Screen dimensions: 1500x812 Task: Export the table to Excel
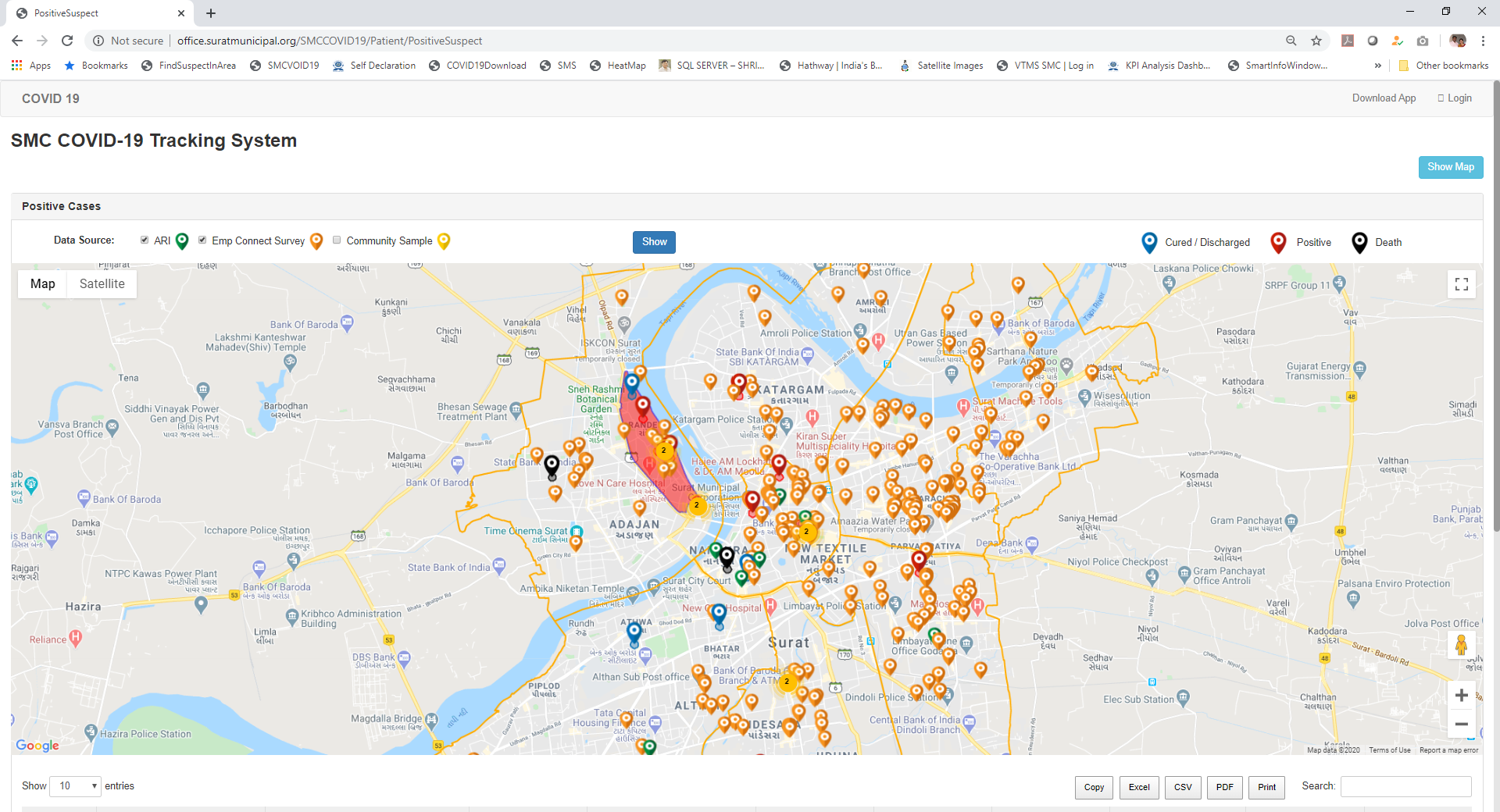pyautogui.click(x=1139, y=787)
